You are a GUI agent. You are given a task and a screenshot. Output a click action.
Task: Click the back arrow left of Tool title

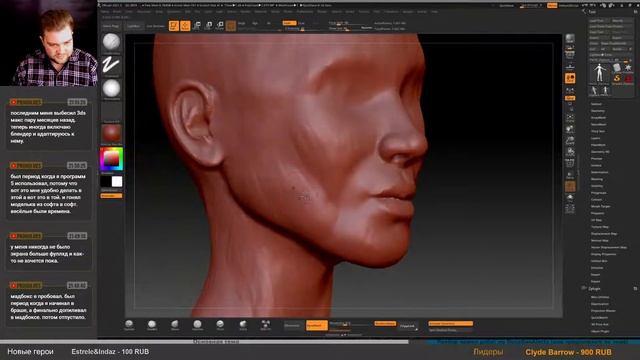coord(584,12)
